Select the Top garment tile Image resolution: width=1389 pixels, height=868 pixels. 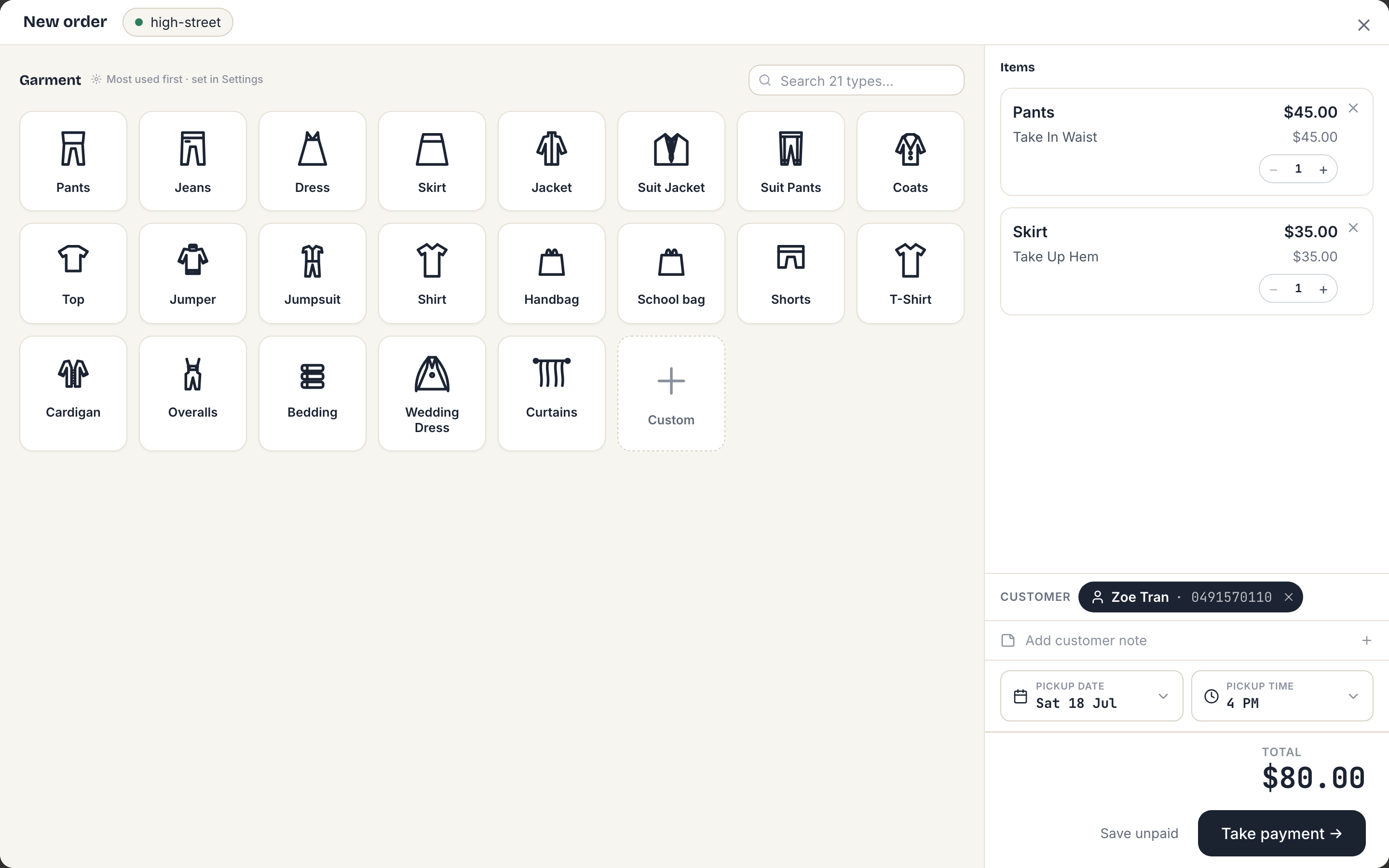point(73,273)
